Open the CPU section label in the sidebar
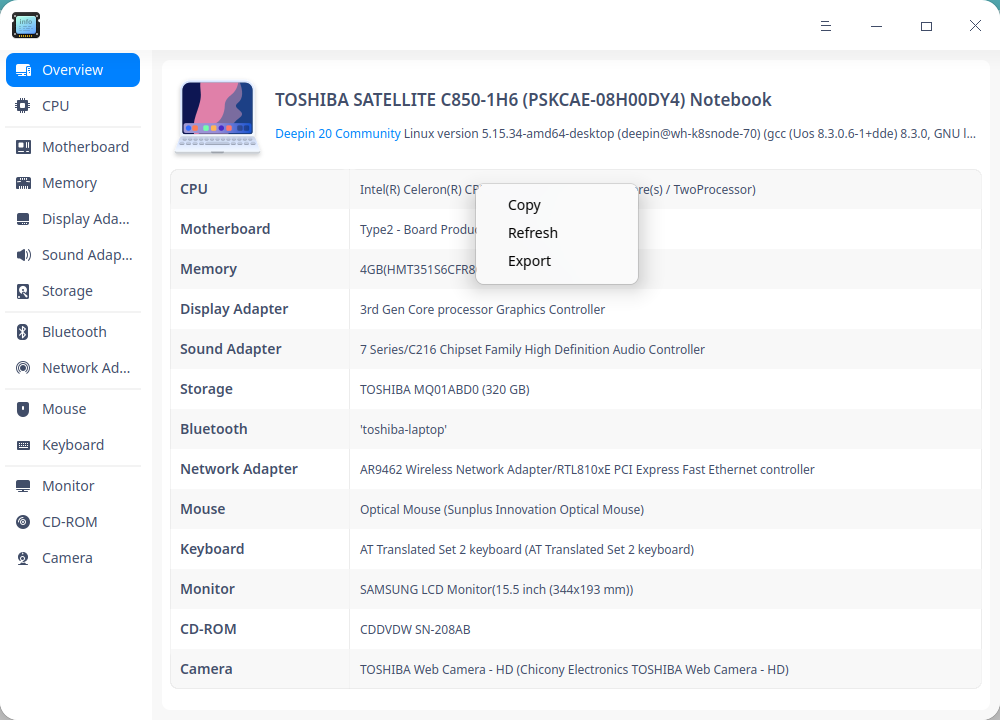The height and width of the screenshot is (720, 1000). pos(55,106)
